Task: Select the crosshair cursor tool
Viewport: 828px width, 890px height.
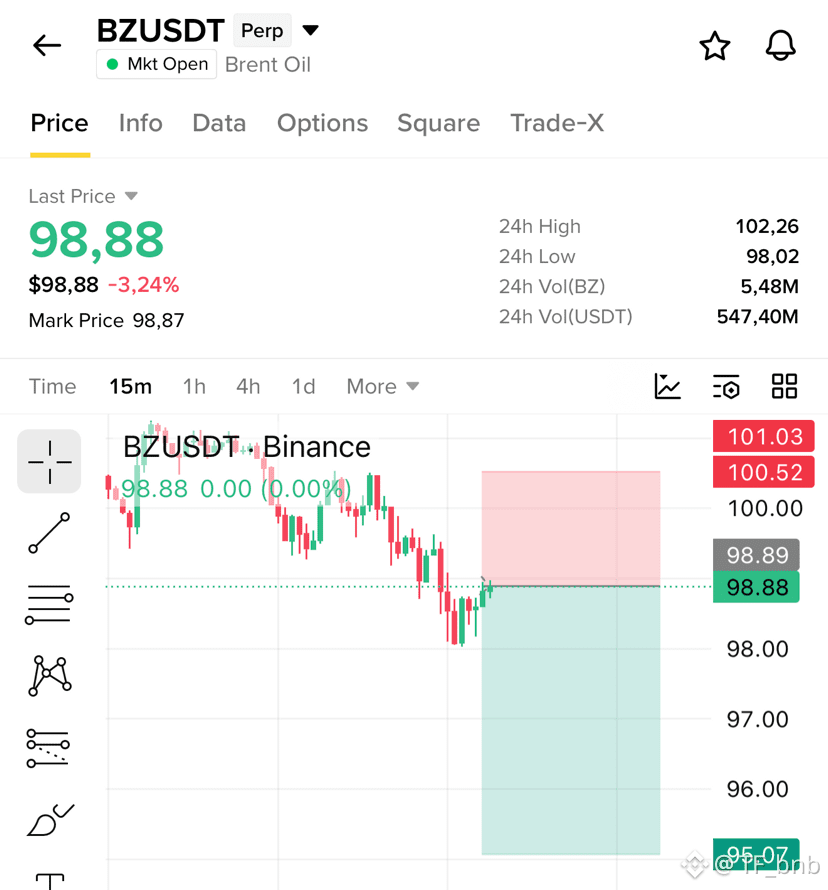Action: point(49,461)
